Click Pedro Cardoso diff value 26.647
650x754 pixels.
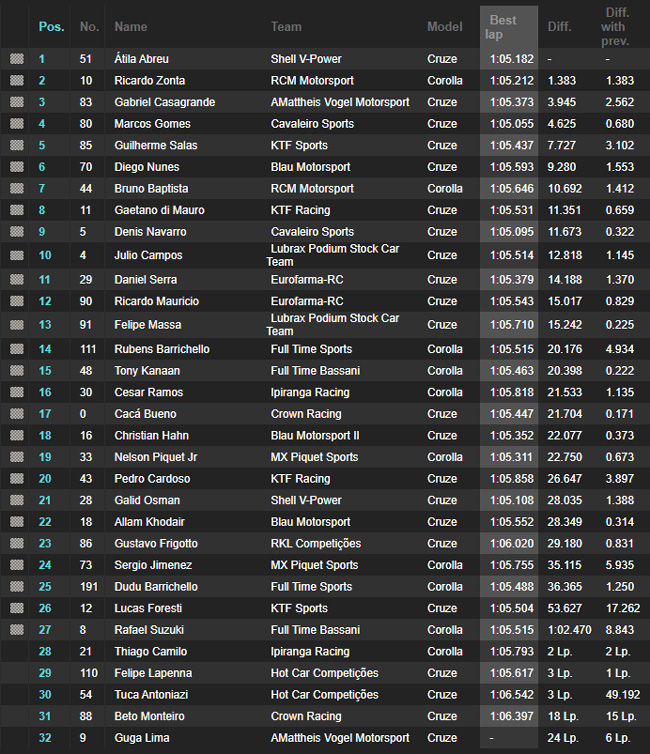click(x=564, y=478)
